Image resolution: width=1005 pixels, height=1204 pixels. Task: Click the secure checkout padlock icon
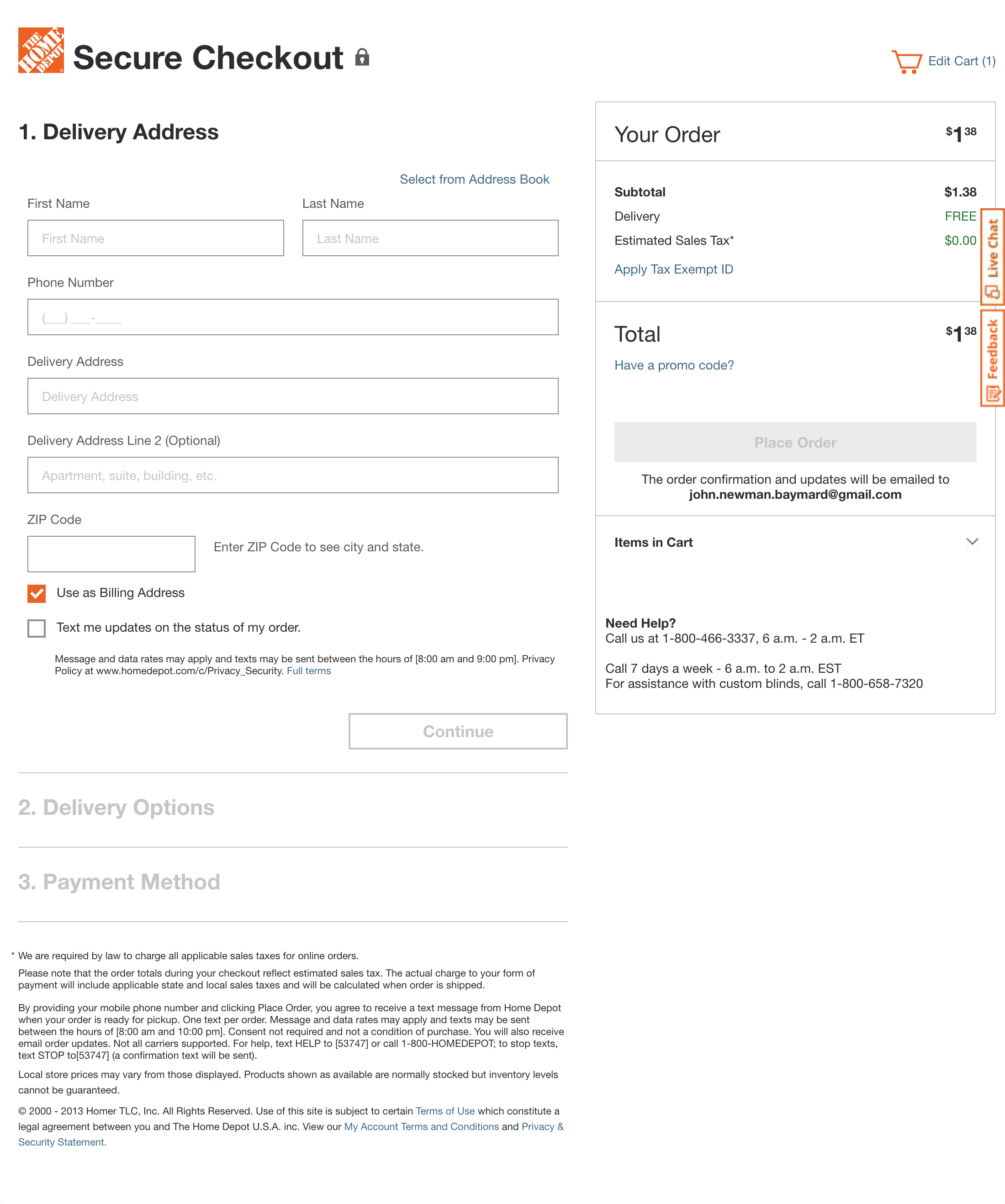(362, 58)
